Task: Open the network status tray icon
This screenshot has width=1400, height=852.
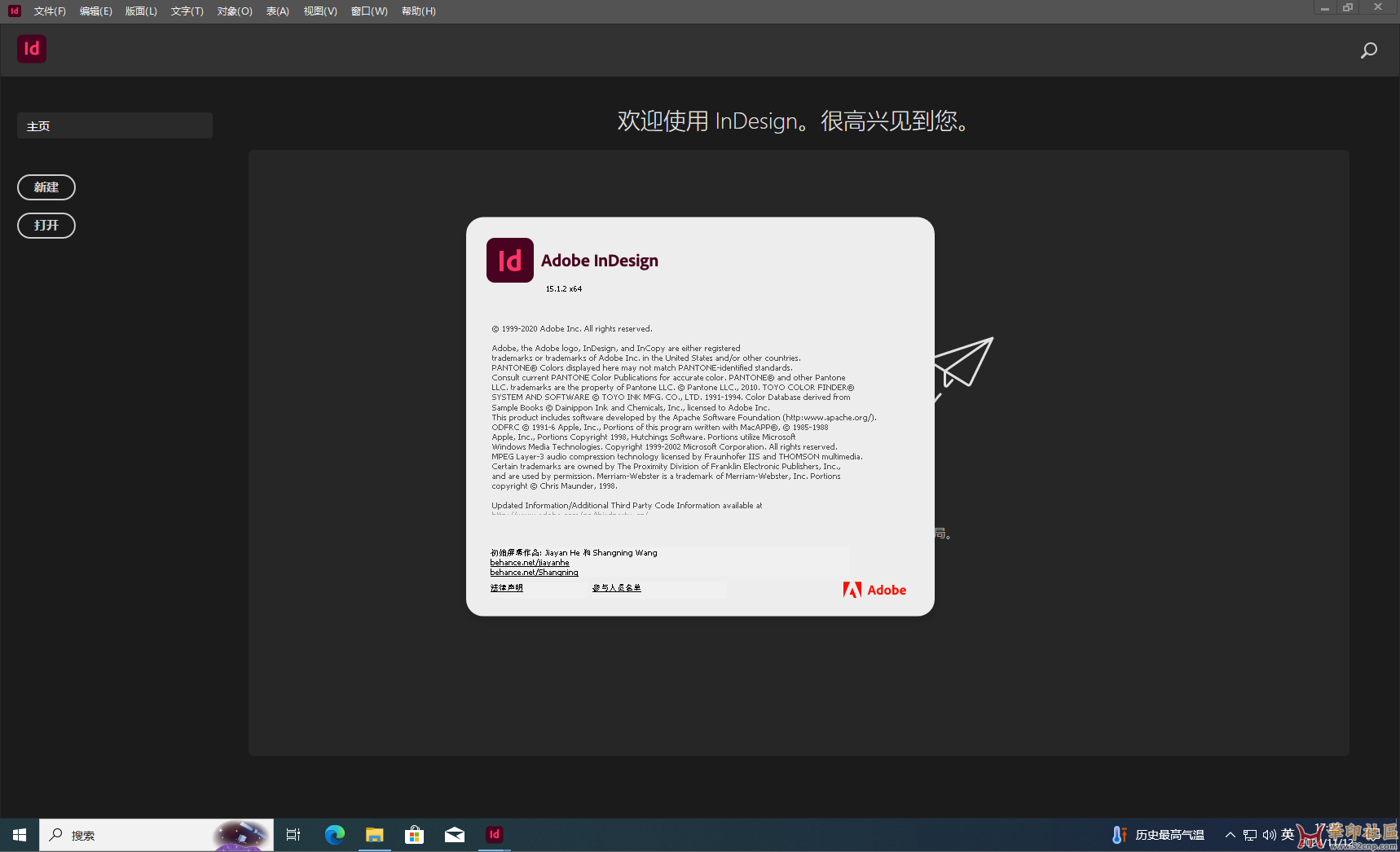Action: click(x=1250, y=835)
